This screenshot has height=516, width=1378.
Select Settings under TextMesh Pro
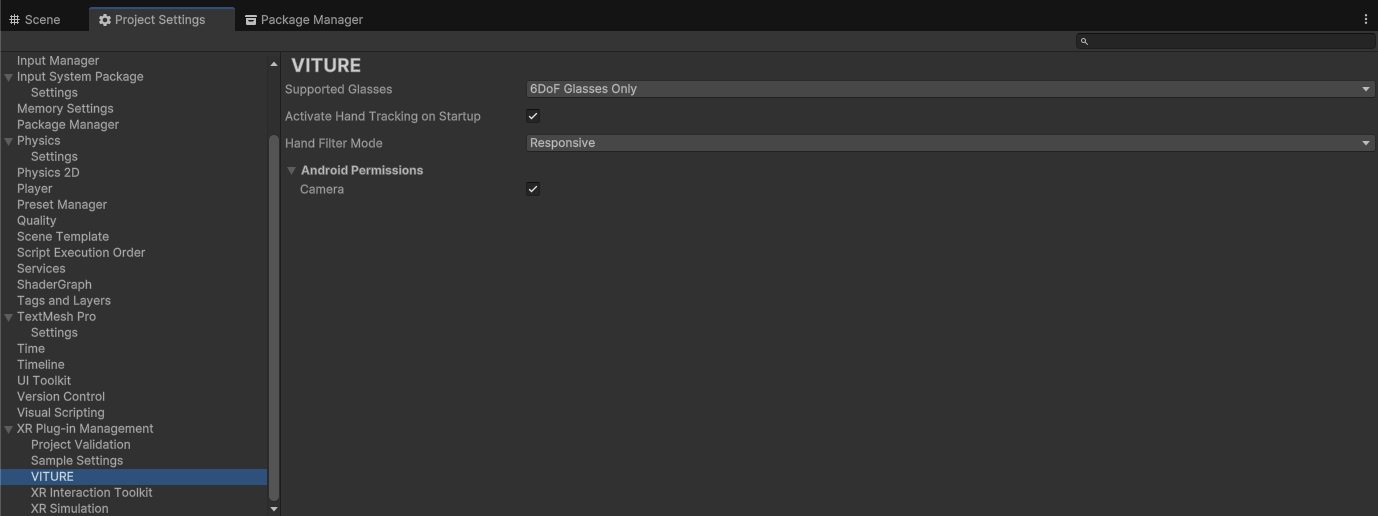click(x=54, y=333)
